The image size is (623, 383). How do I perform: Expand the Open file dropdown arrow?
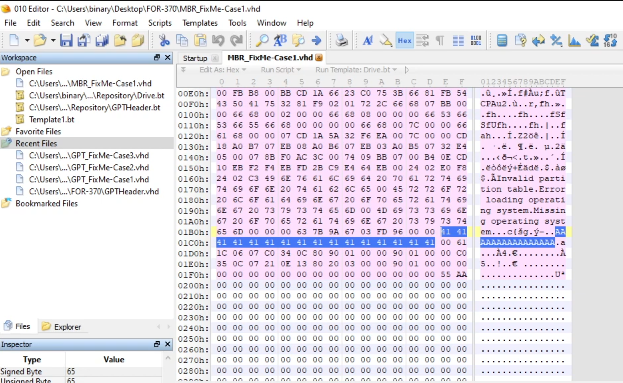(53, 40)
